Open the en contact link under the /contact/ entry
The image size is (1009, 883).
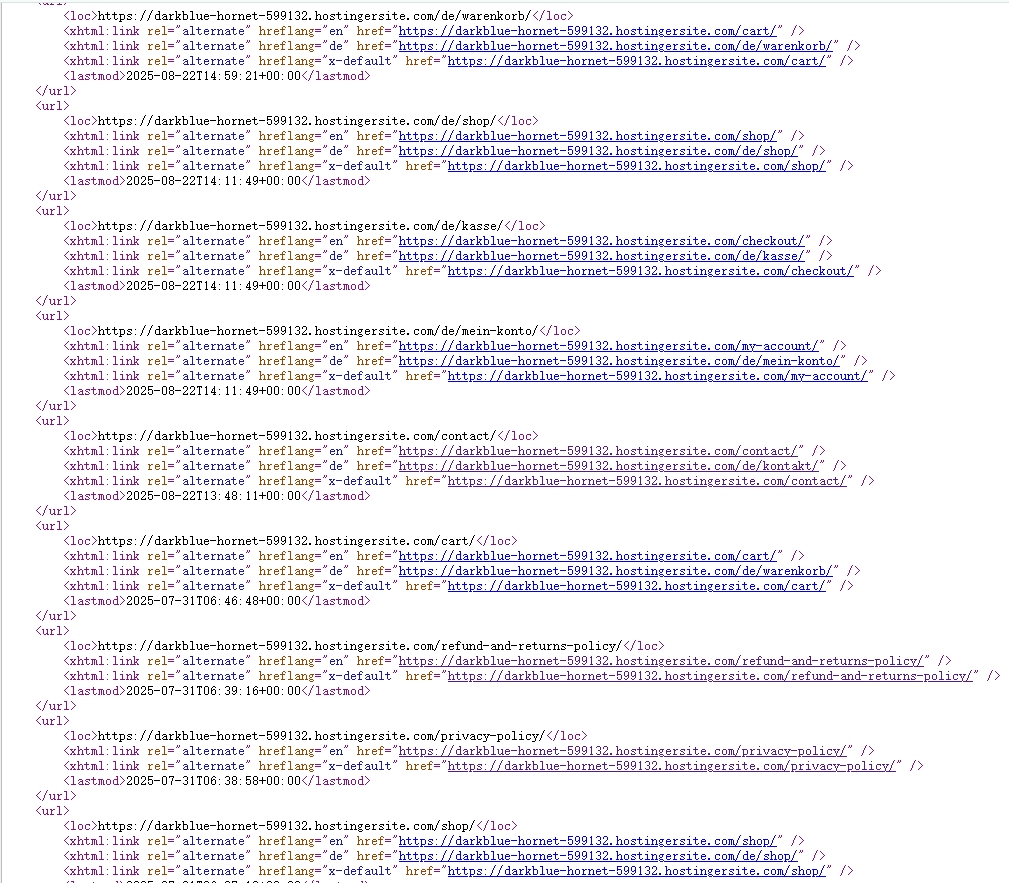598,451
